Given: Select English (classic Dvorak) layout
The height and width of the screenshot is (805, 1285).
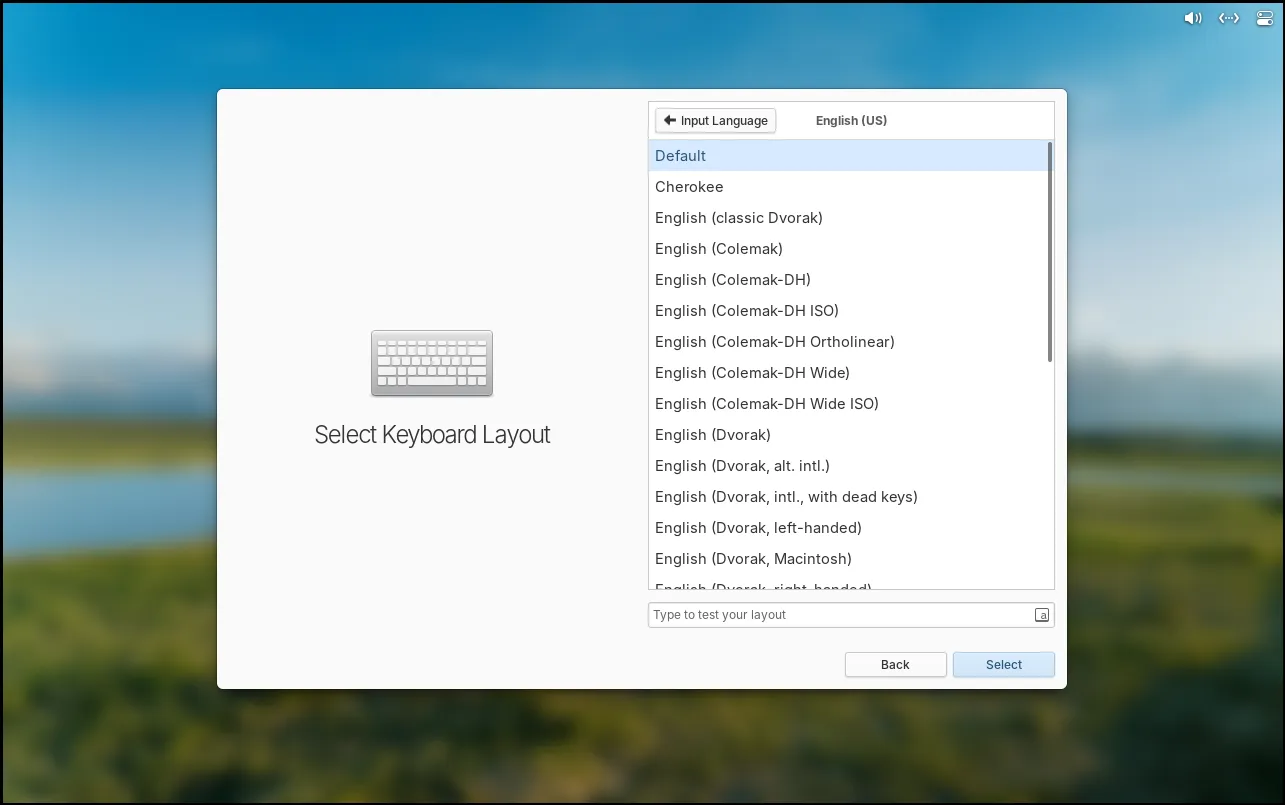Looking at the screenshot, I should pos(739,218).
